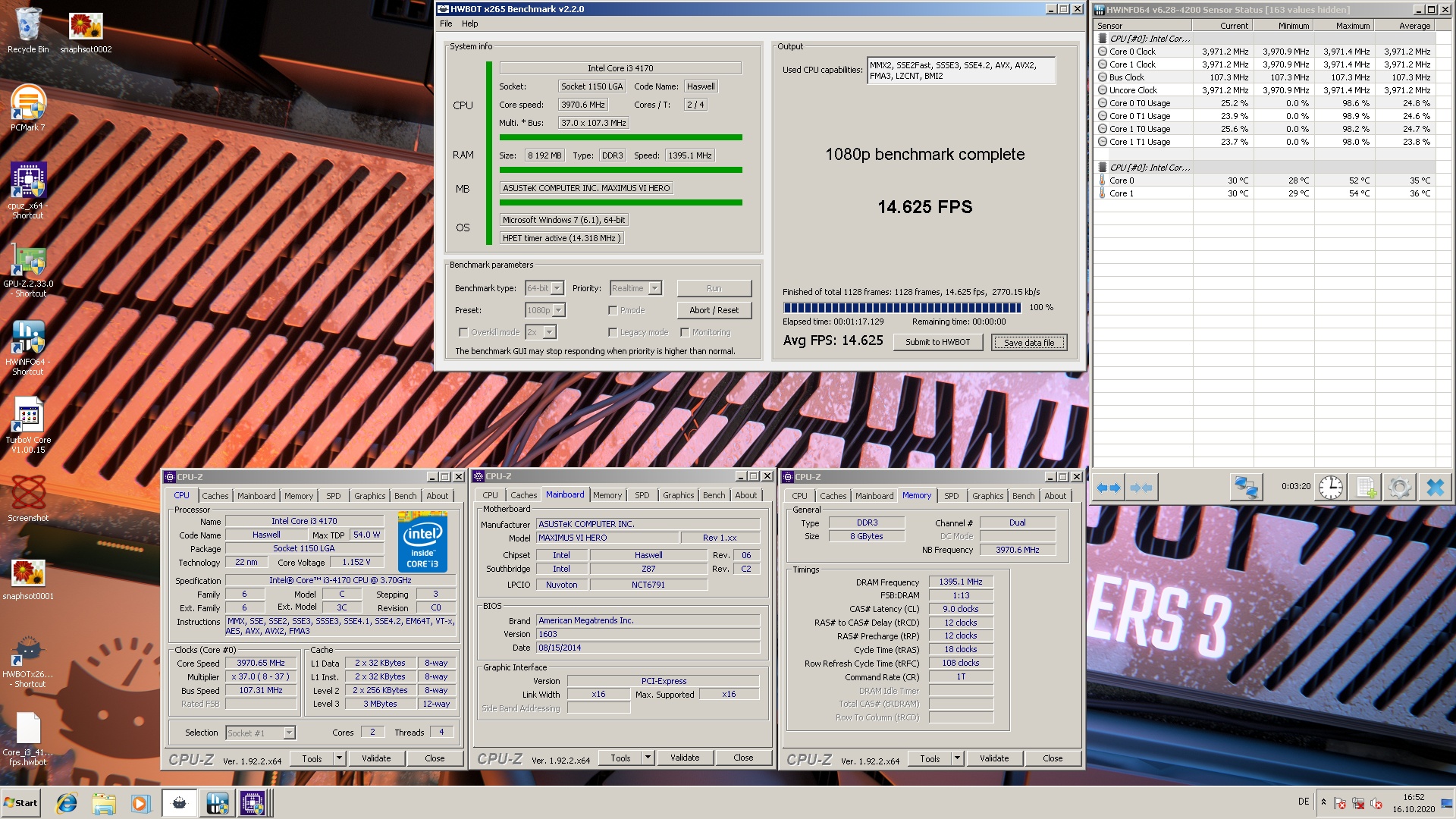Toggle the Monitoring checkbox
This screenshot has width=1456, height=819.
point(684,332)
